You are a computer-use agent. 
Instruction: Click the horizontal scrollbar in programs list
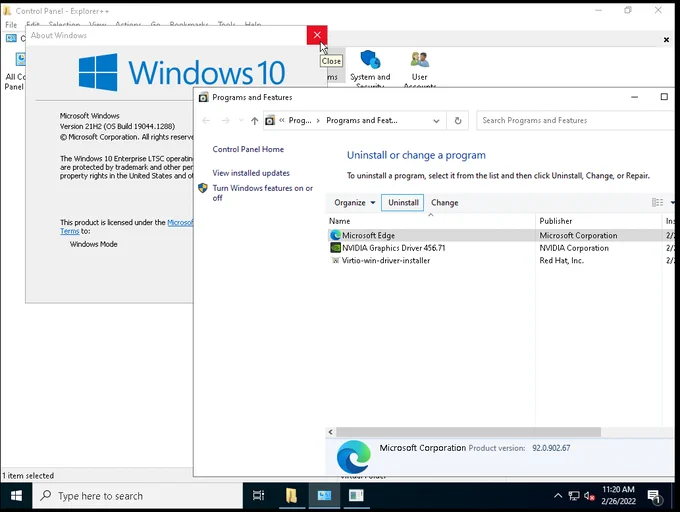click(x=468, y=432)
